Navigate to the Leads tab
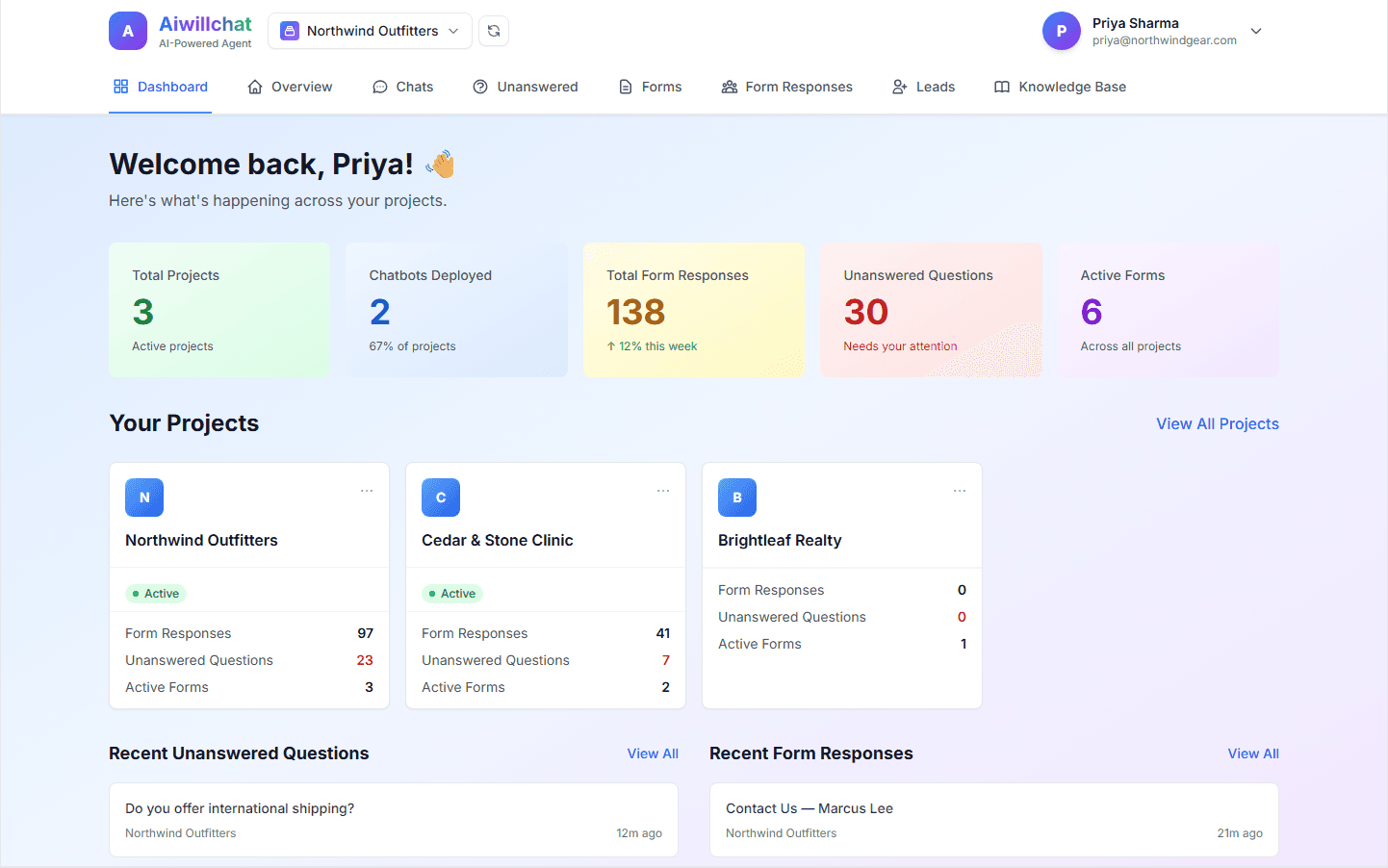 [923, 87]
